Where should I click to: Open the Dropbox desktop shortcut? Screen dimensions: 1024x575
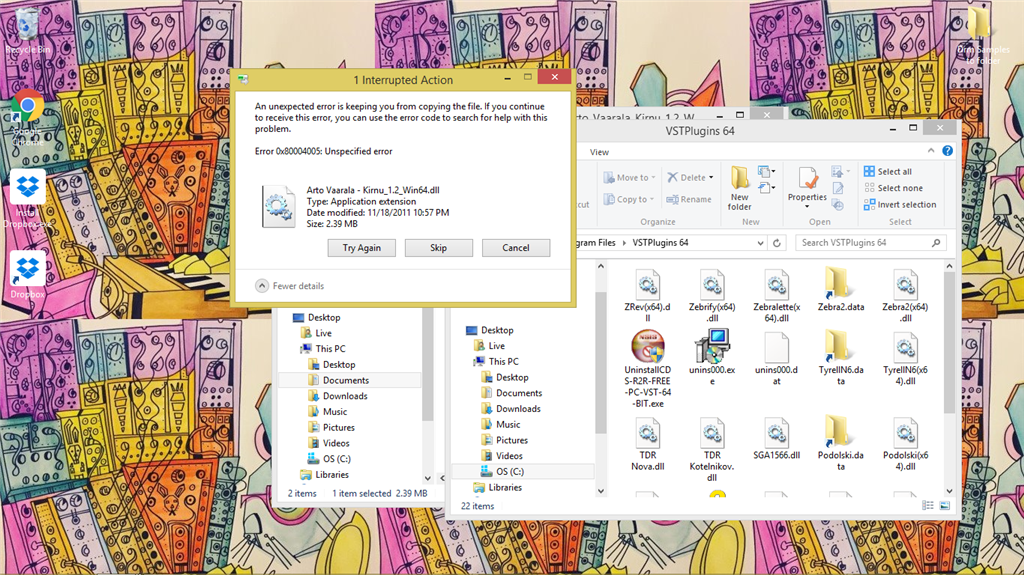tap(27, 273)
